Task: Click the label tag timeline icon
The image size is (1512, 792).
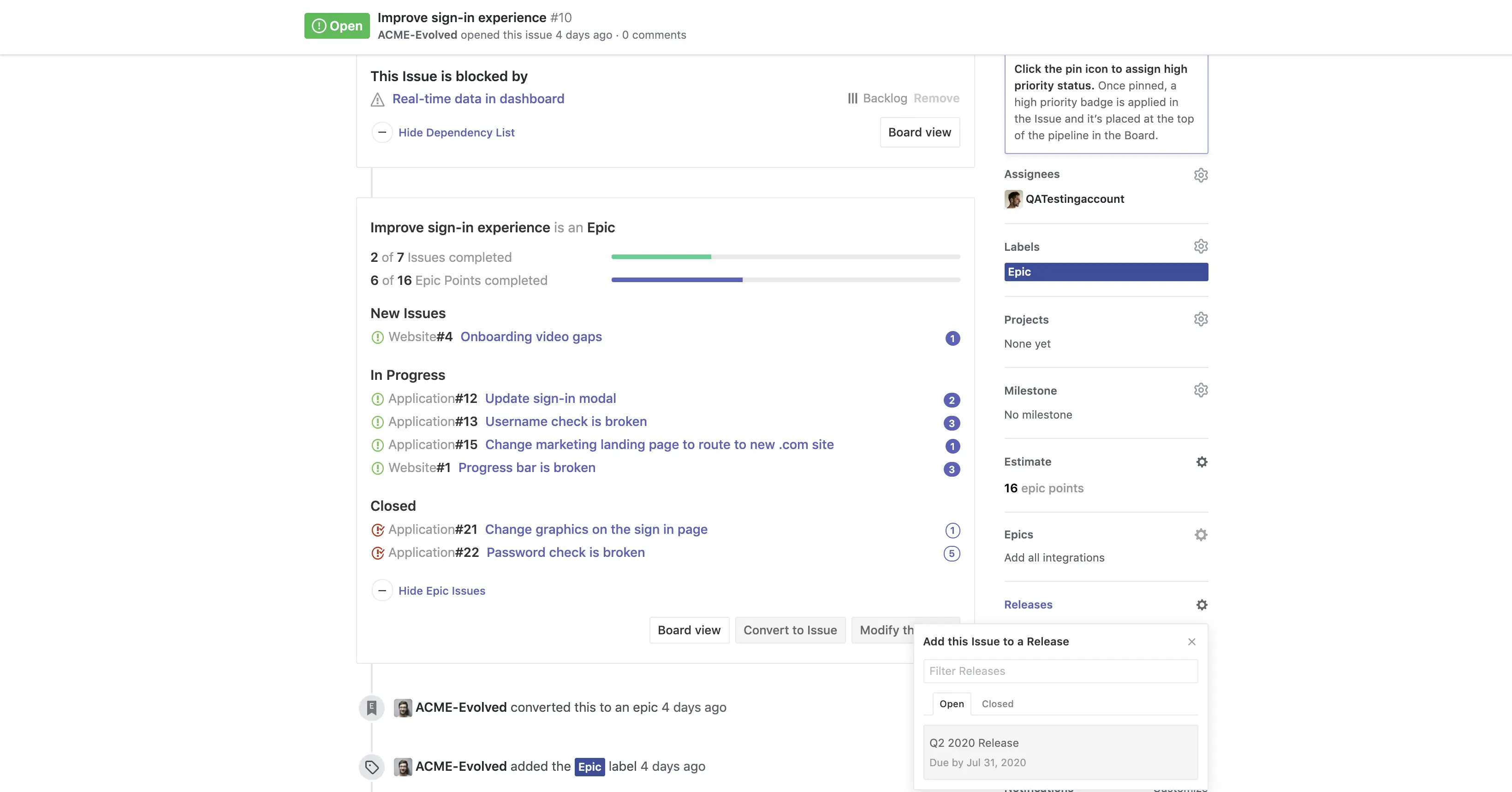Action: [372, 767]
